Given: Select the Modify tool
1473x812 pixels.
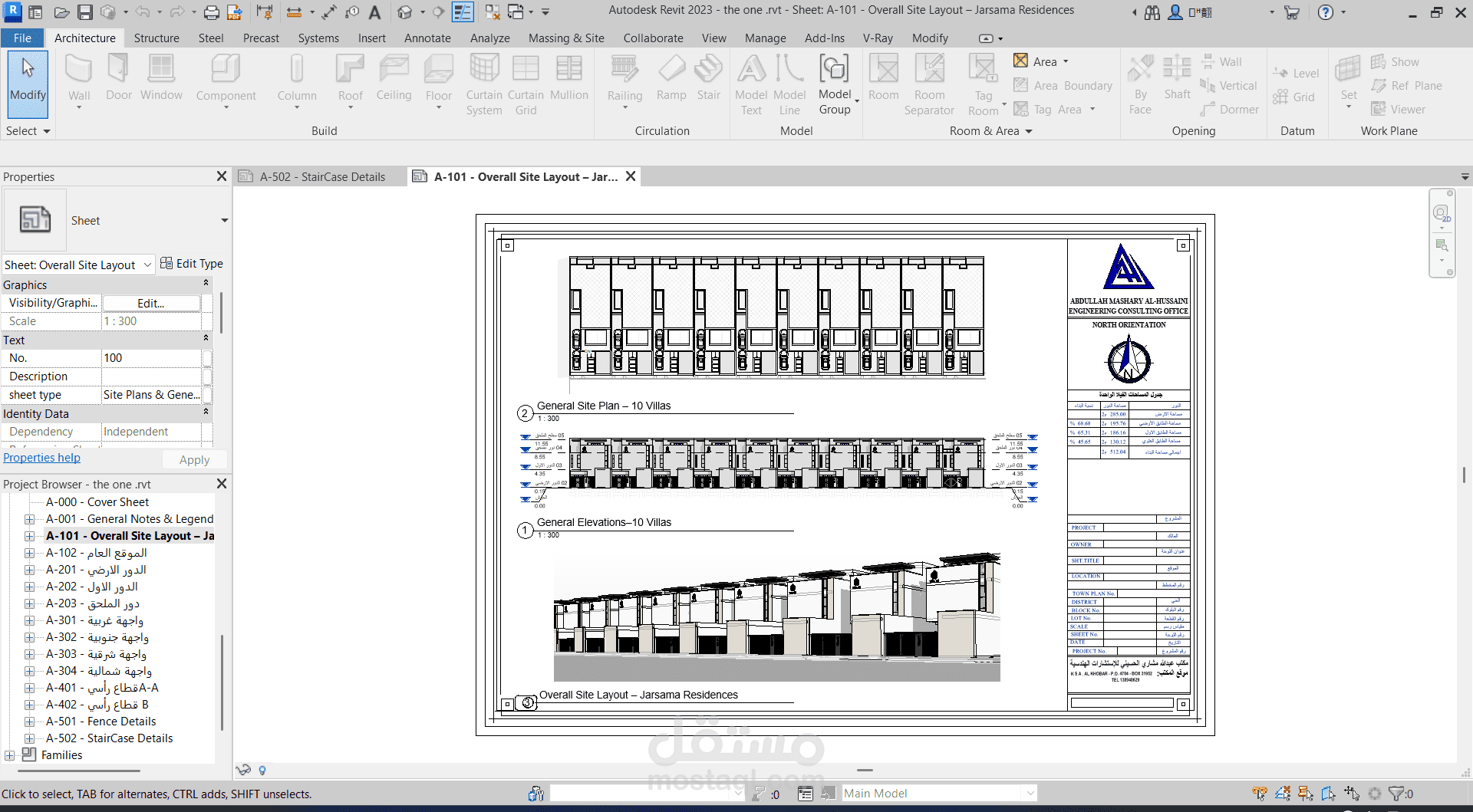Looking at the screenshot, I should pyautogui.click(x=28, y=84).
